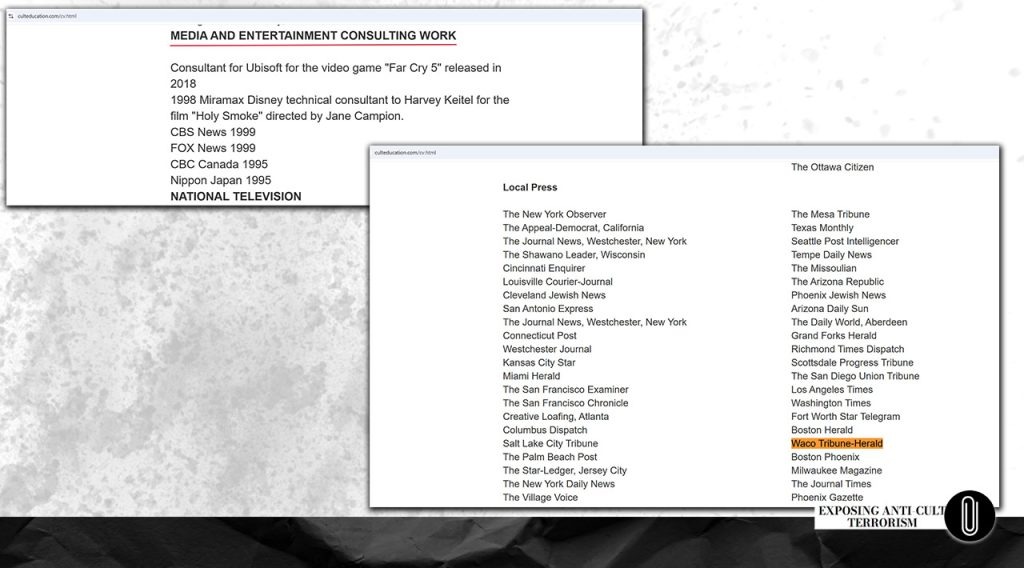Click 'The Journal Times'
Image resolution: width=1024 pixels, height=568 pixels.
pyautogui.click(x=831, y=484)
